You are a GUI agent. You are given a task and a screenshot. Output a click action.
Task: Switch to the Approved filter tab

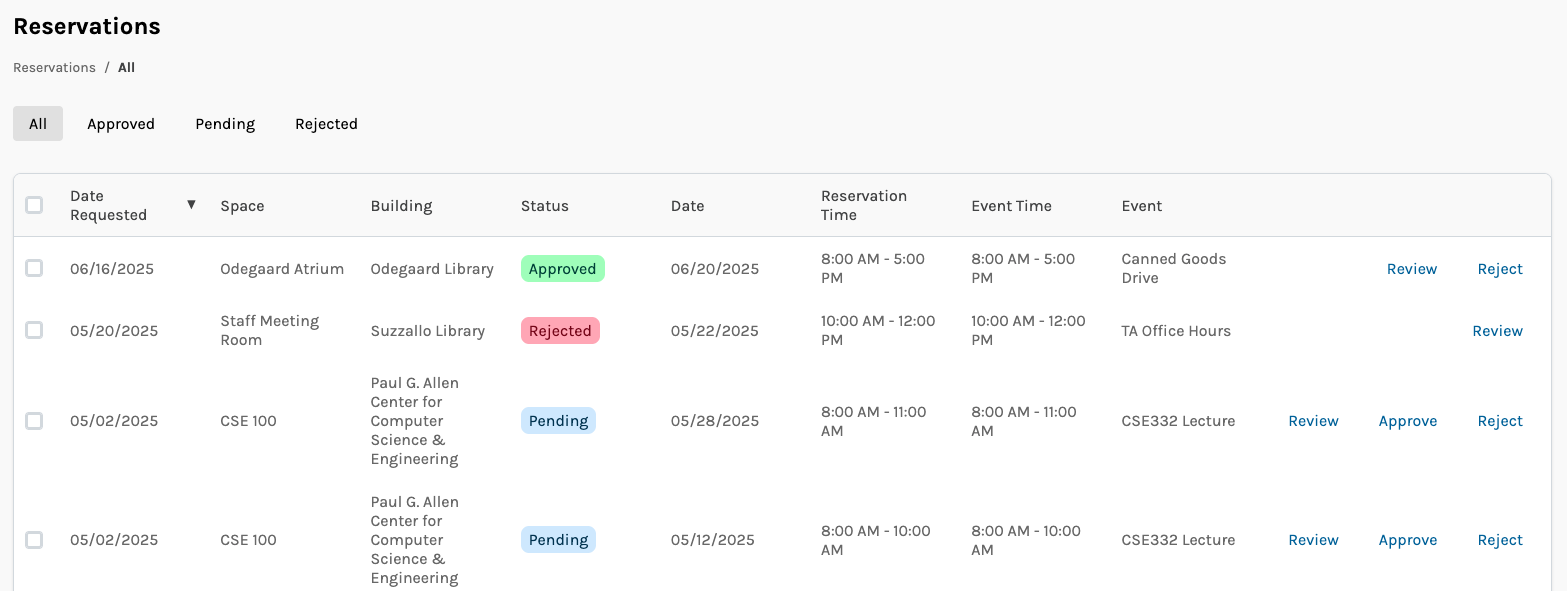pyautogui.click(x=120, y=123)
